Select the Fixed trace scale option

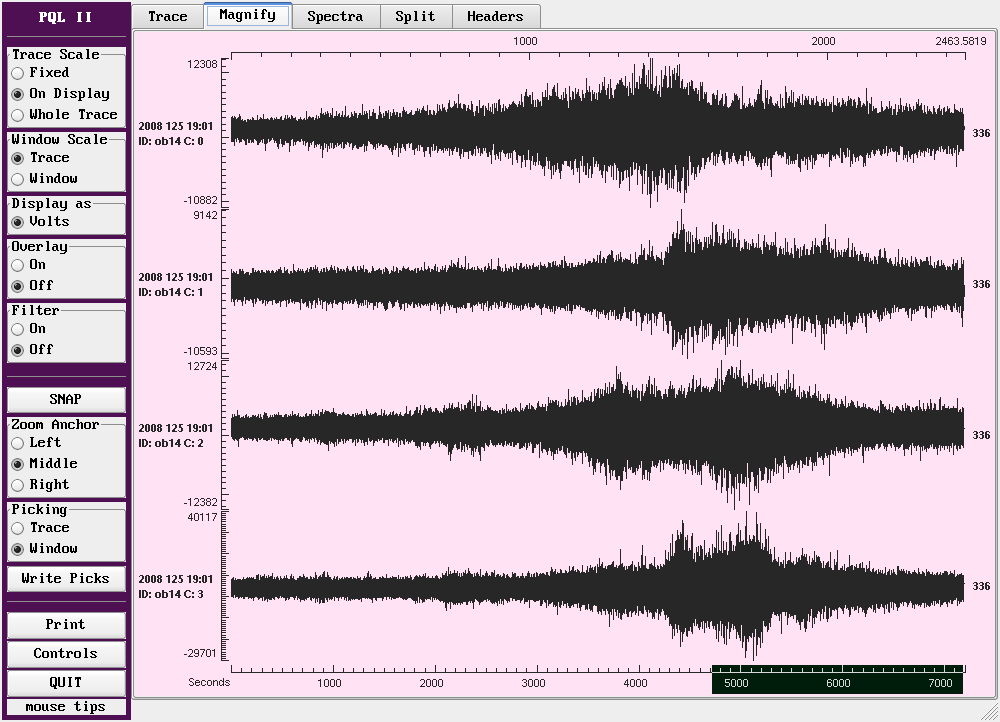(x=18, y=73)
